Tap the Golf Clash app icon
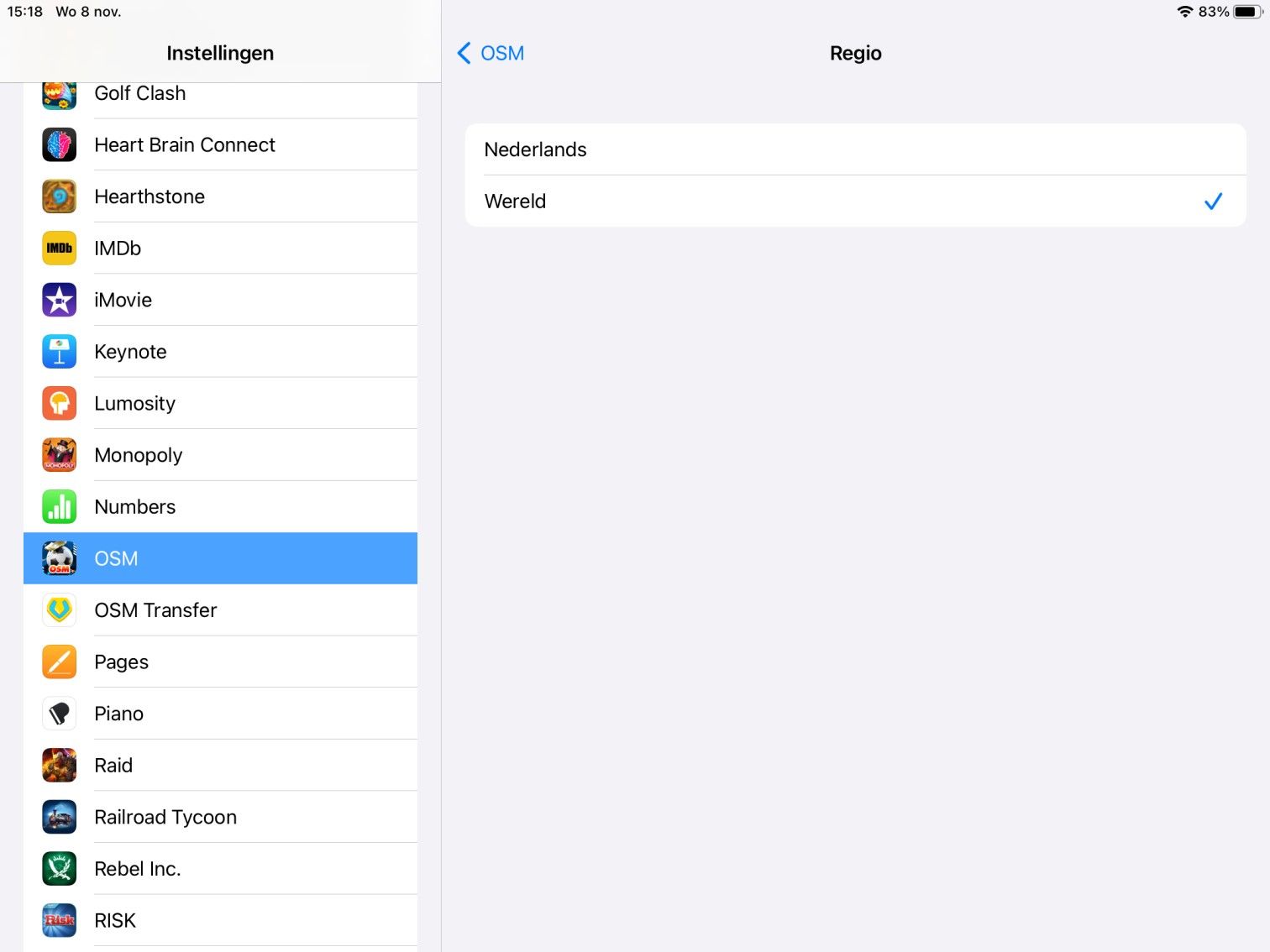This screenshot has height=952, width=1270. pos(60,95)
